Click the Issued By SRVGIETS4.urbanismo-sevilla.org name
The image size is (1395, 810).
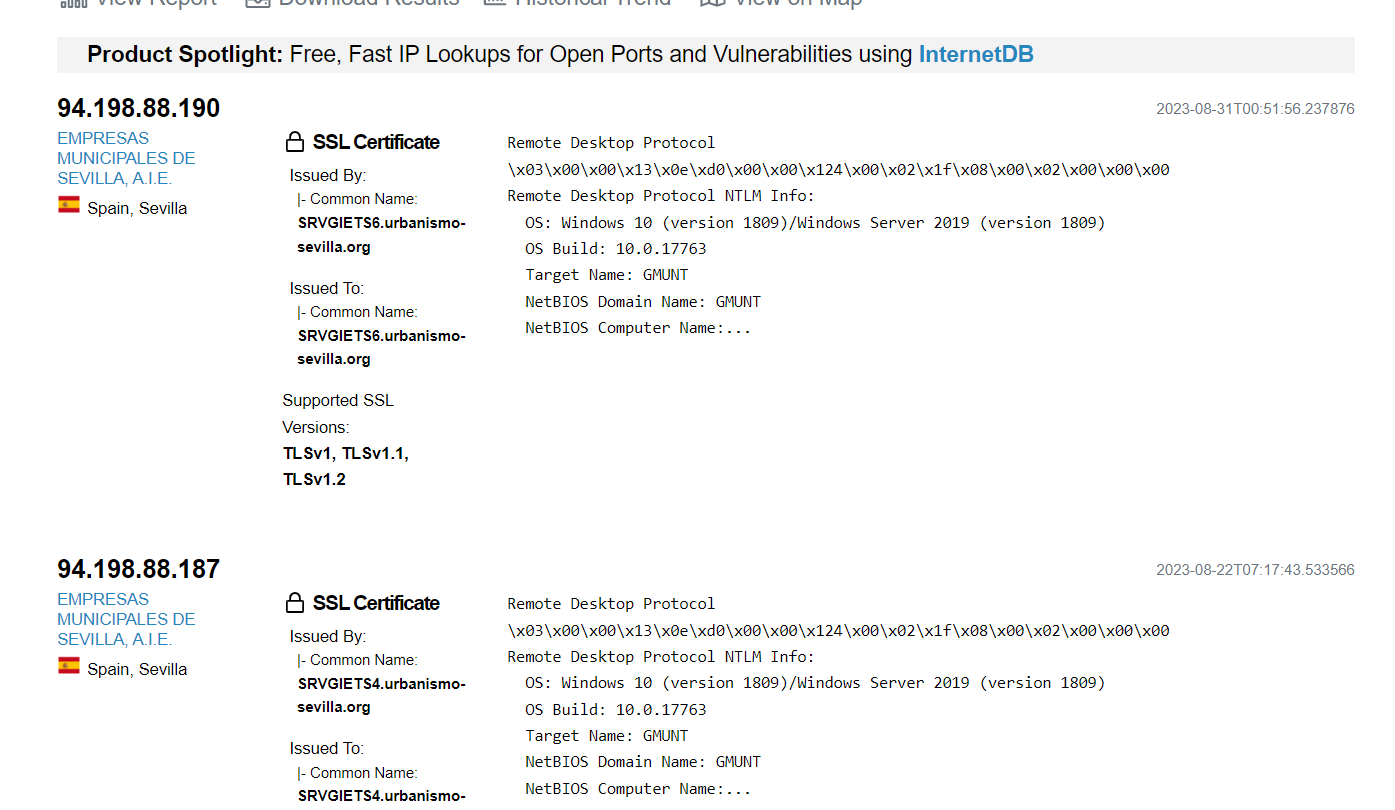382,695
